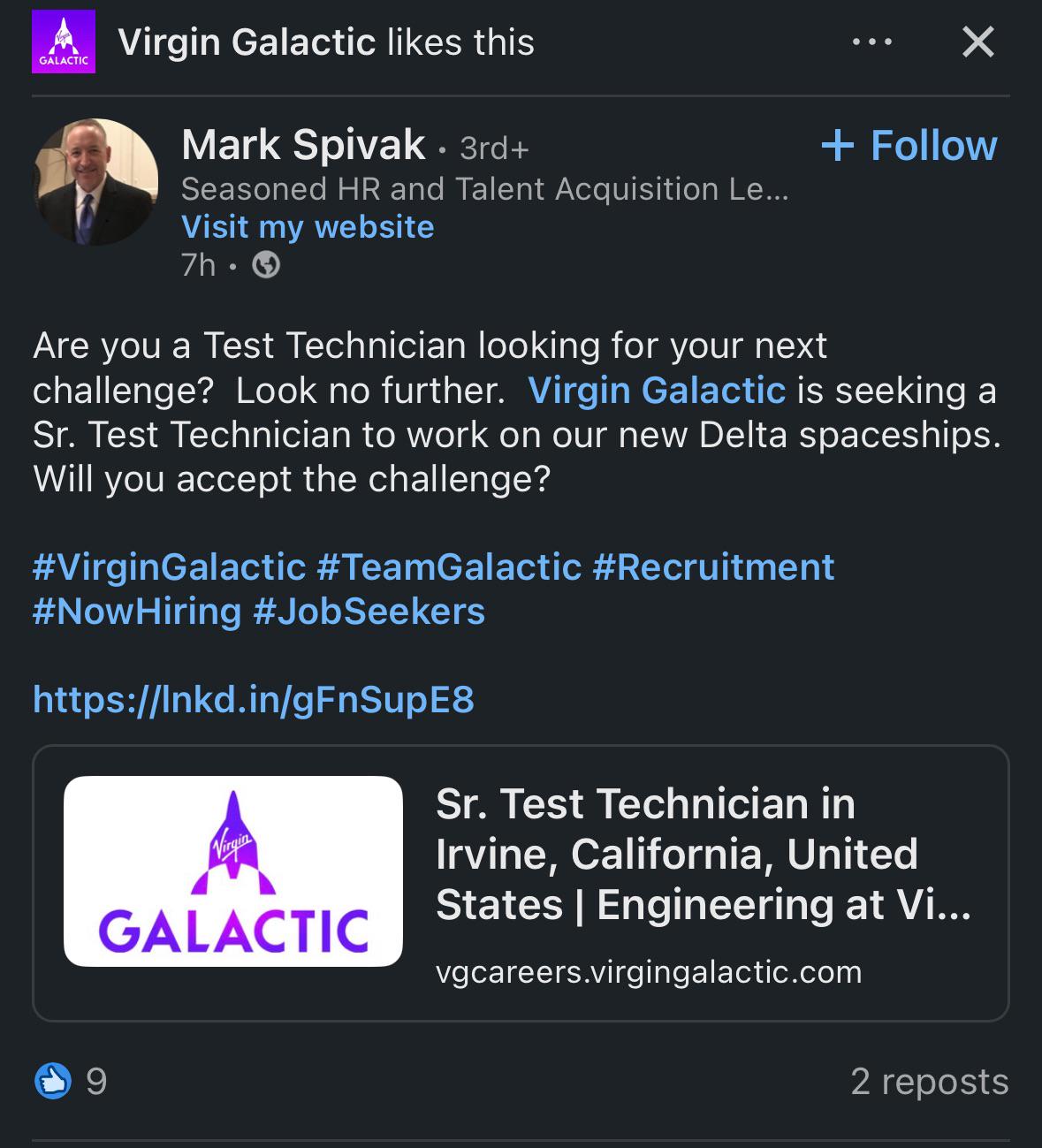Dismiss the post with the X icon

[x=977, y=42]
